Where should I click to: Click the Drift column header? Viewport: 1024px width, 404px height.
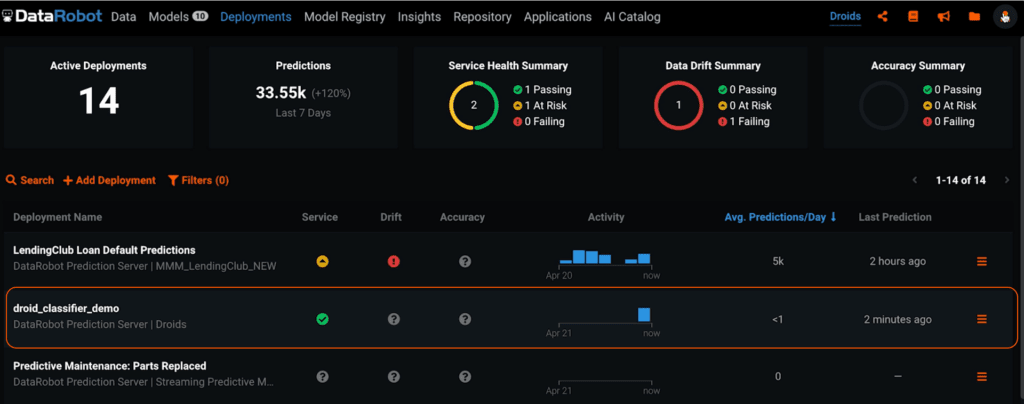[x=391, y=217]
